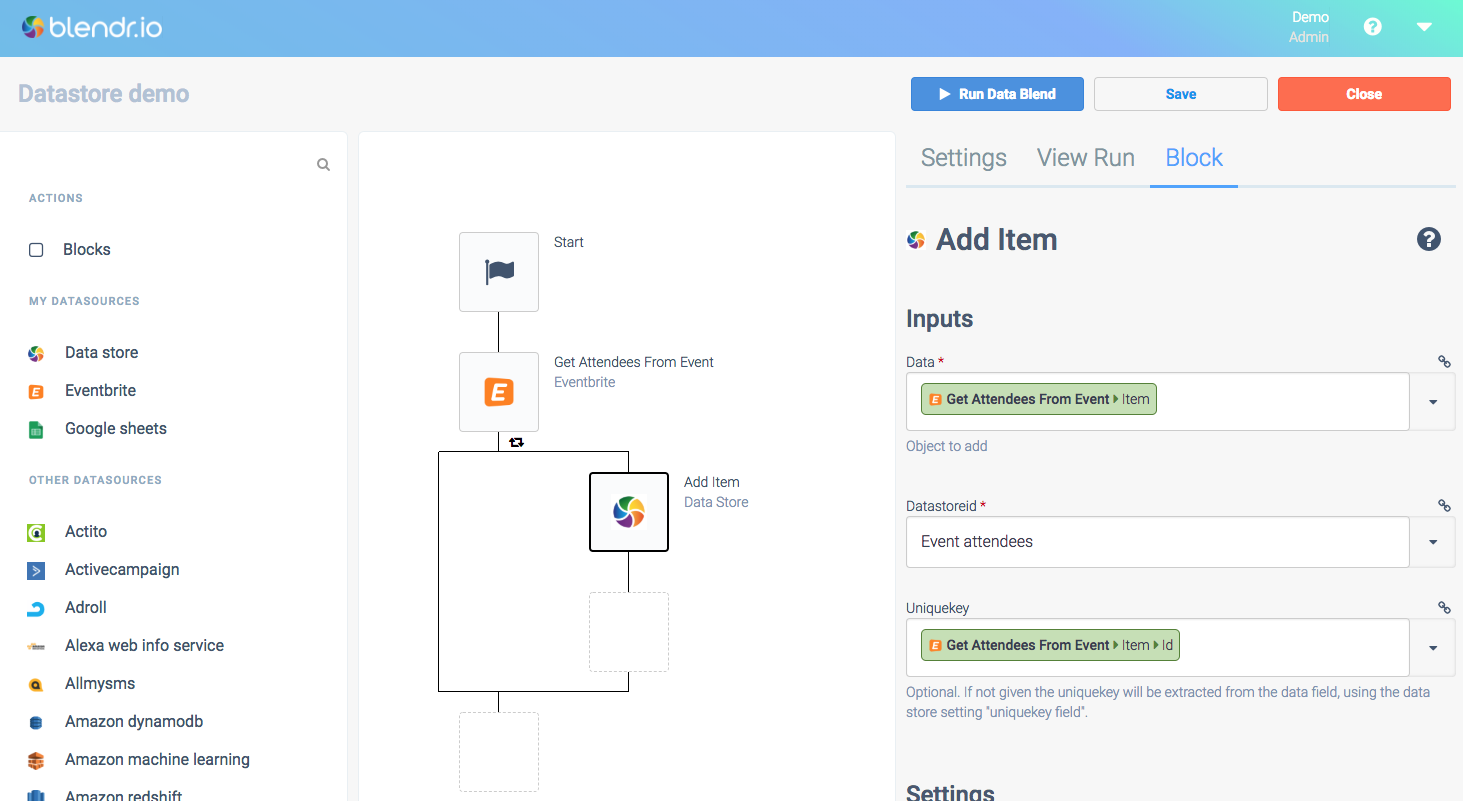This screenshot has width=1463, height=801.
Task: Select the Blocks icon in Actions
Action: pos(36,250)
